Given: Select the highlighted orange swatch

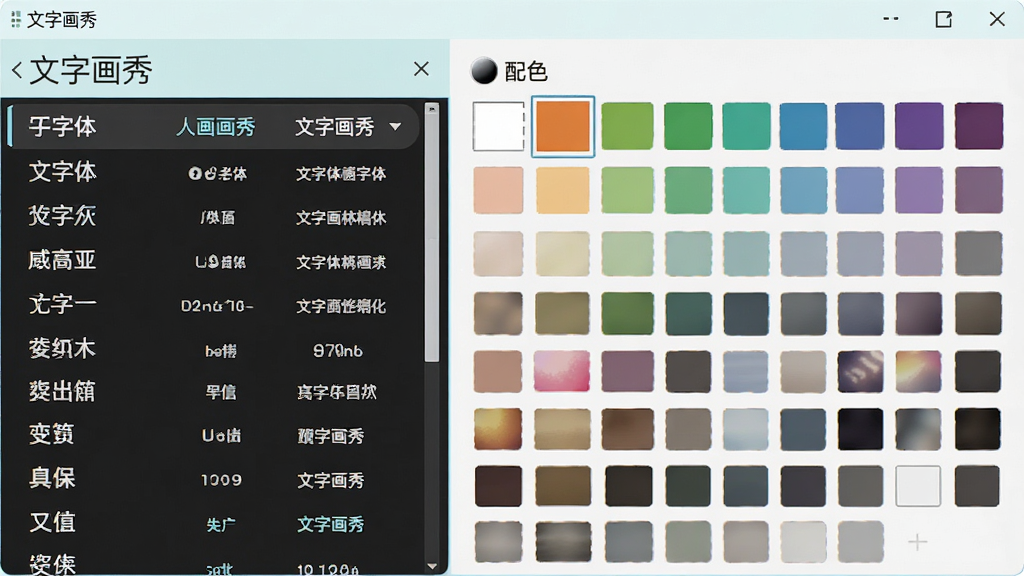Looking at the screenshot, I should 563,127.
